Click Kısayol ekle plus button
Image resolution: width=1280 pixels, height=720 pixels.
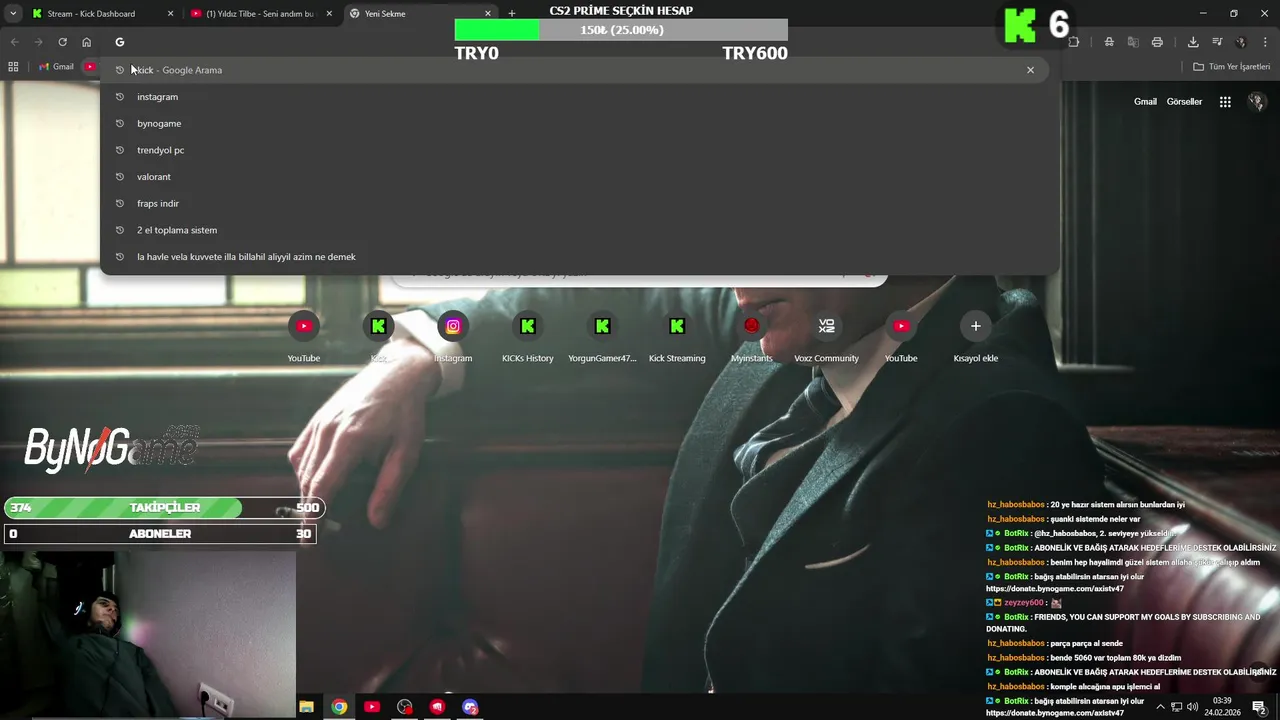(x=976, y=326)
